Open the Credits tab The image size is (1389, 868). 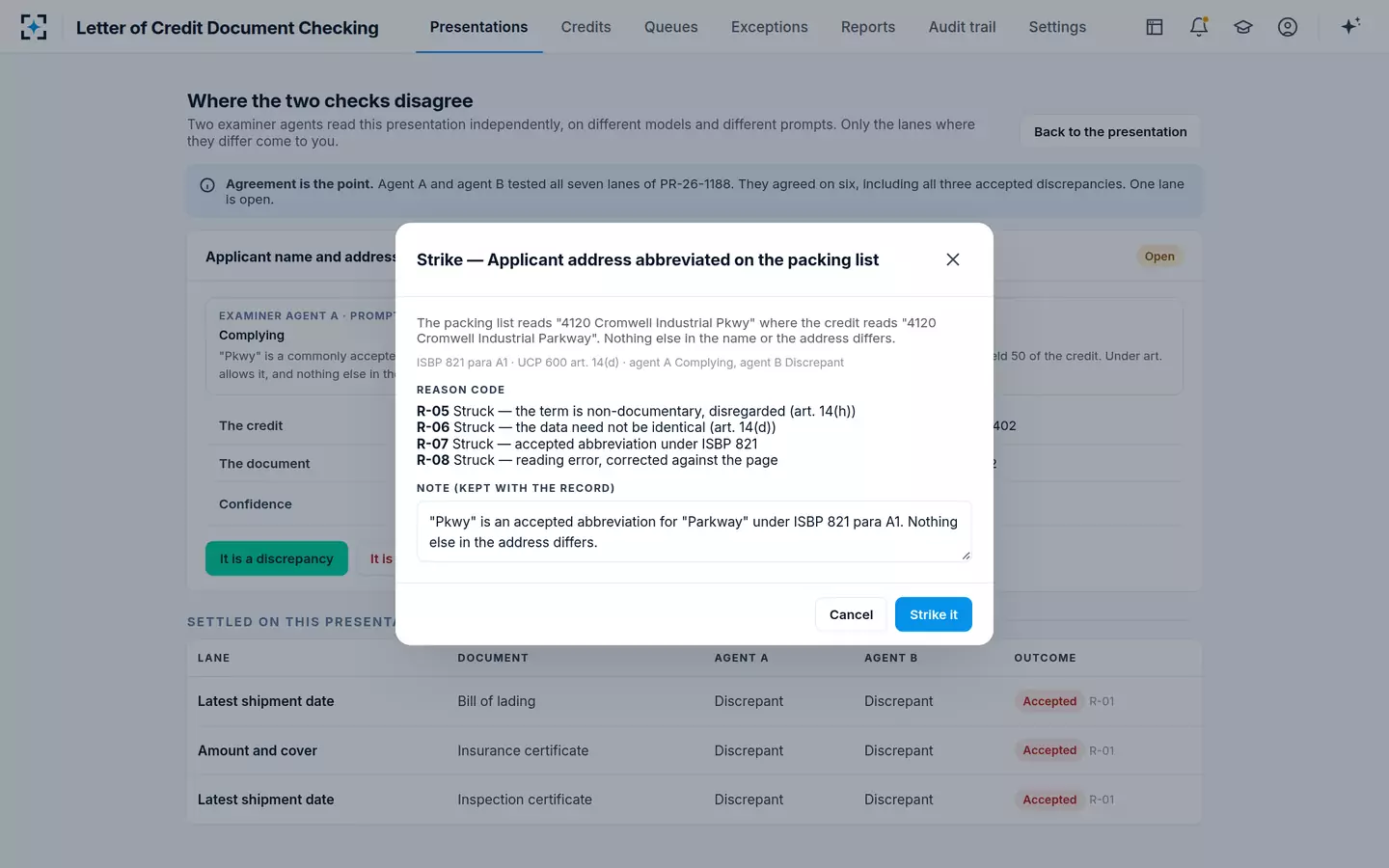[586, 27]
